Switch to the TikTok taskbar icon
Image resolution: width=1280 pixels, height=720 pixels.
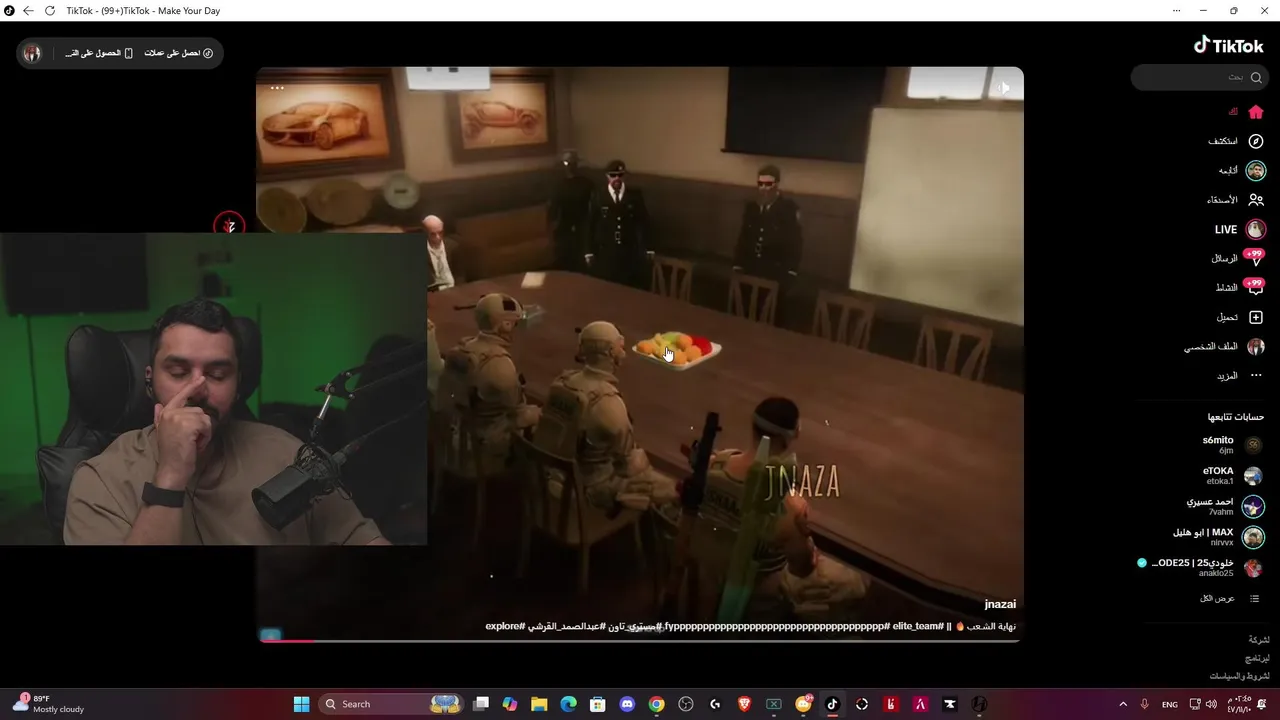click(832, 704)
